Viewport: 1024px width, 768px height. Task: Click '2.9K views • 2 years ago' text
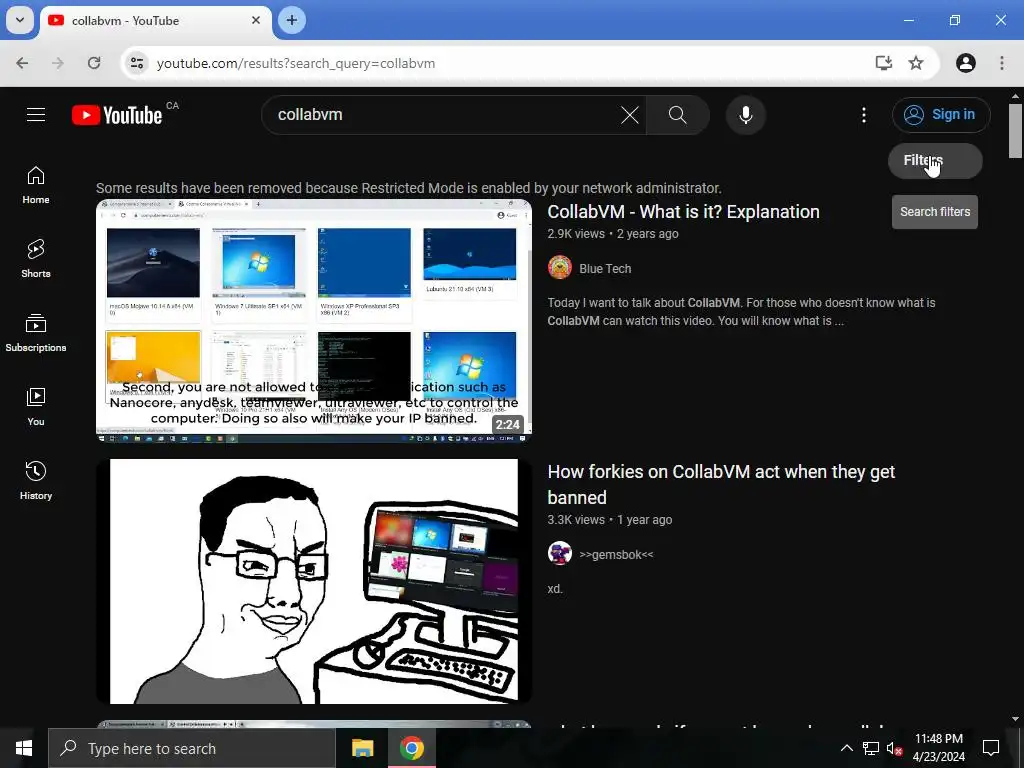[x=613, y=234]
